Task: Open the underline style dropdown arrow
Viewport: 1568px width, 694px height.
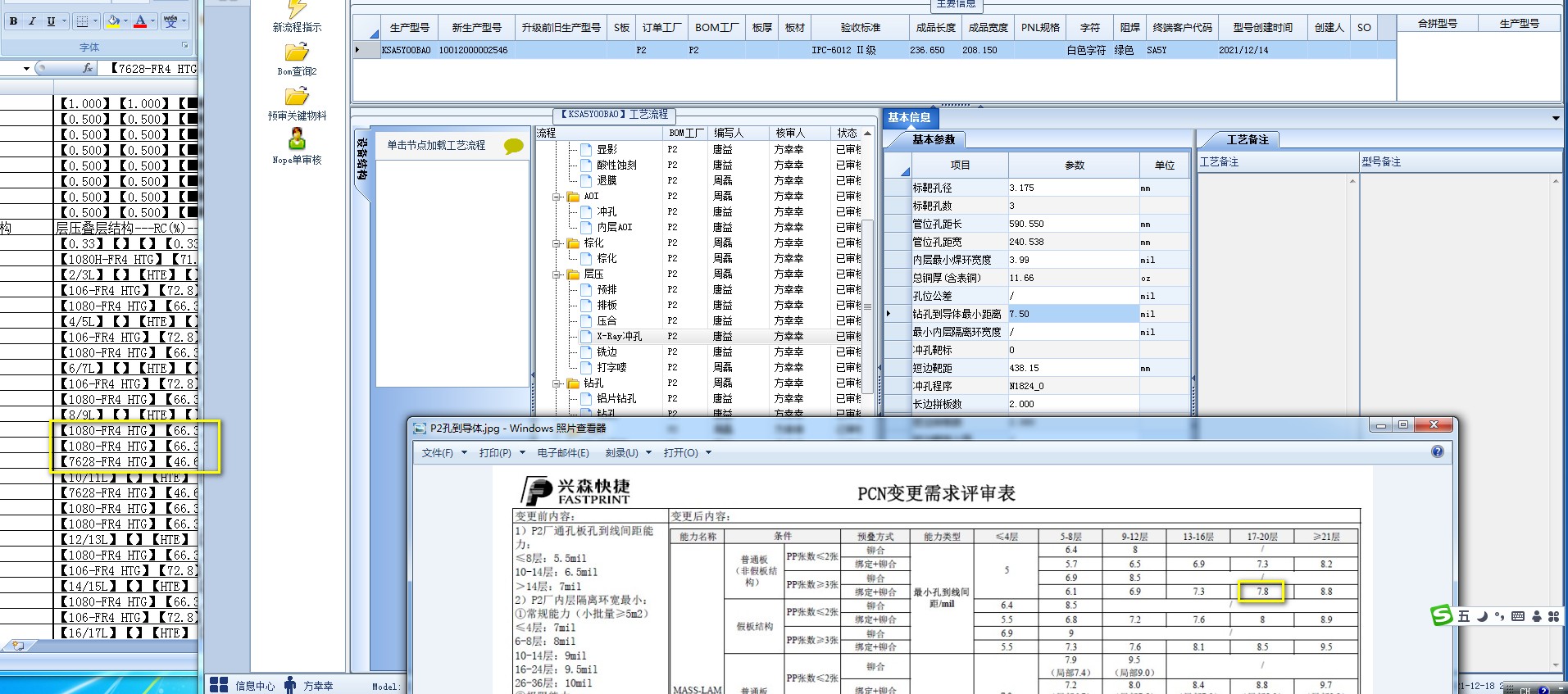Action: click(x=64, y=21)
